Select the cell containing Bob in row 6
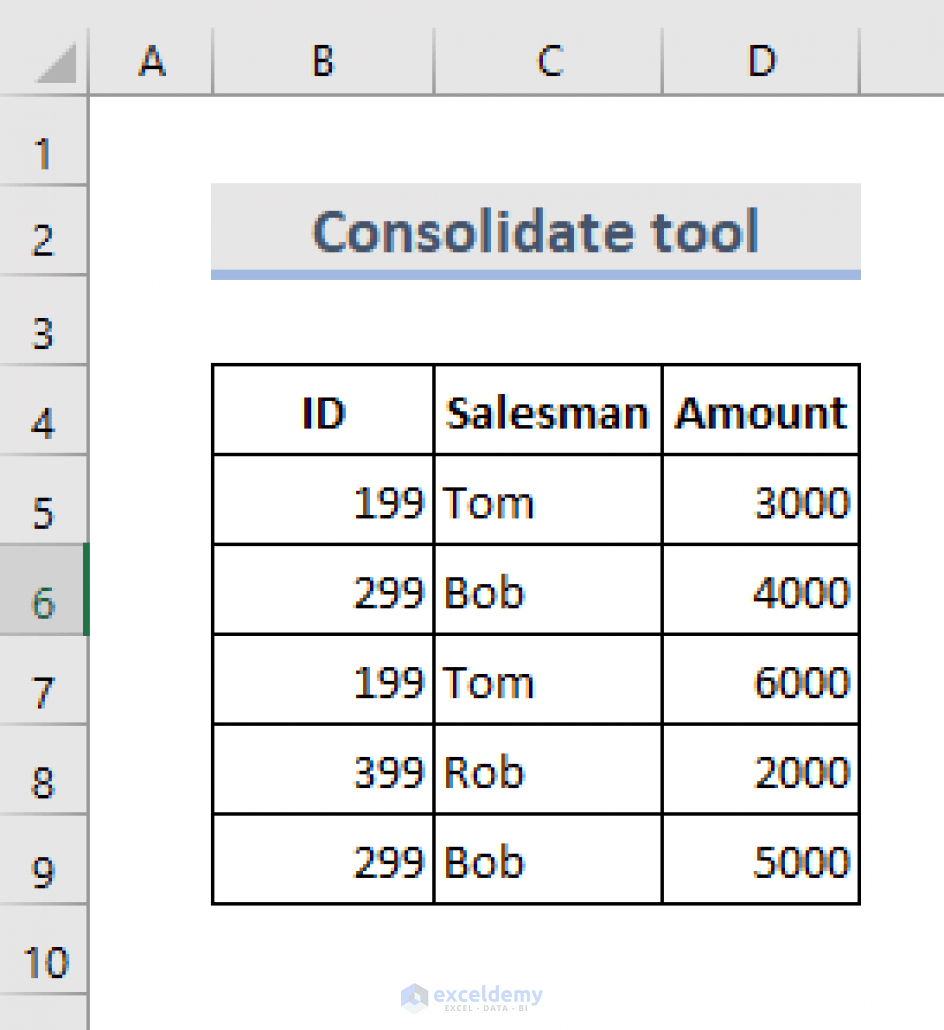 pos(548,589)
